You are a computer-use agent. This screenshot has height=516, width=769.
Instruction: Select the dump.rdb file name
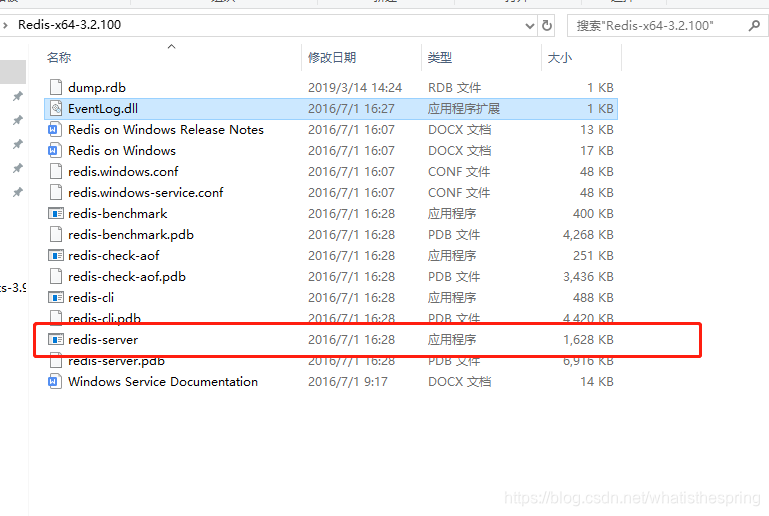pos(97,88)
